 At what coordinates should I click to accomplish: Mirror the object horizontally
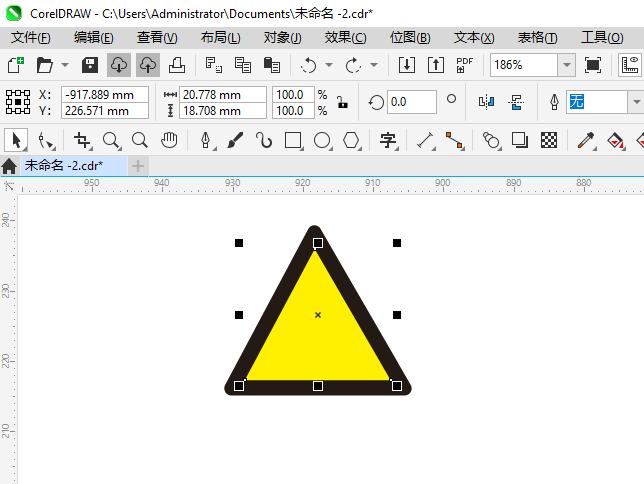coord(487,102)
